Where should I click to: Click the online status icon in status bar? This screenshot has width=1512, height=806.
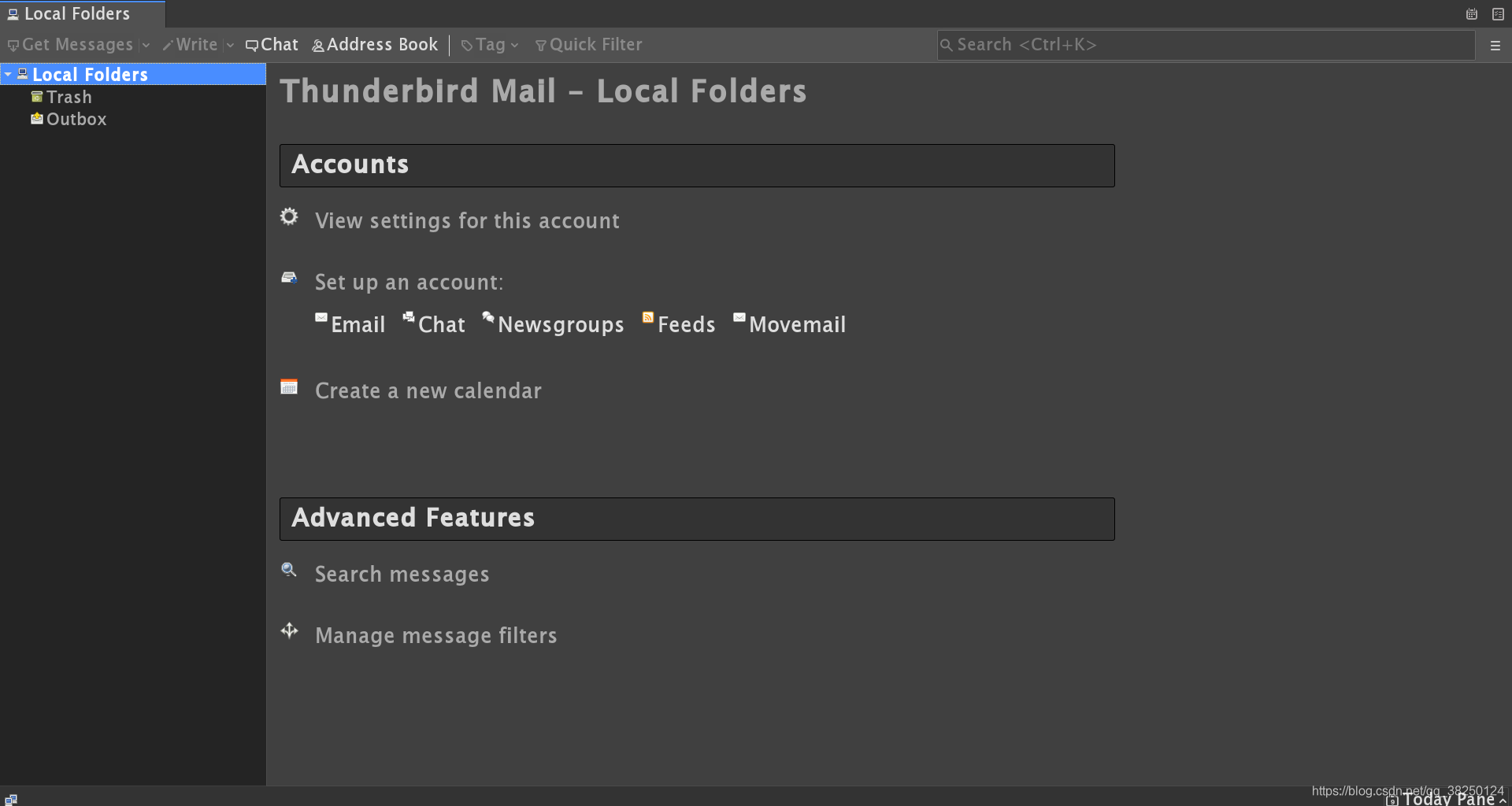pos(11,799)
